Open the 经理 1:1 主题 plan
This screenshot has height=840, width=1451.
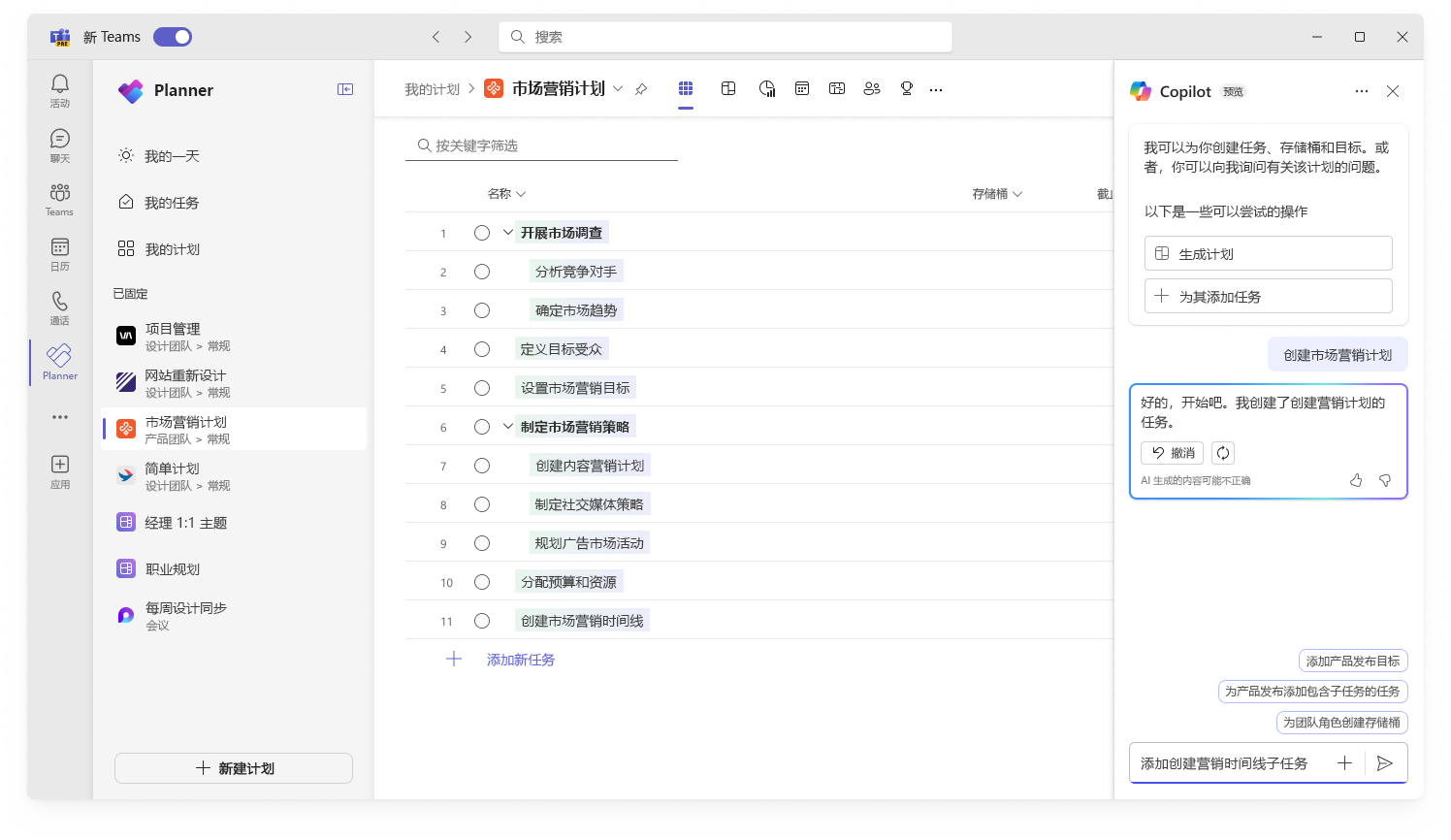click(235, 523)
